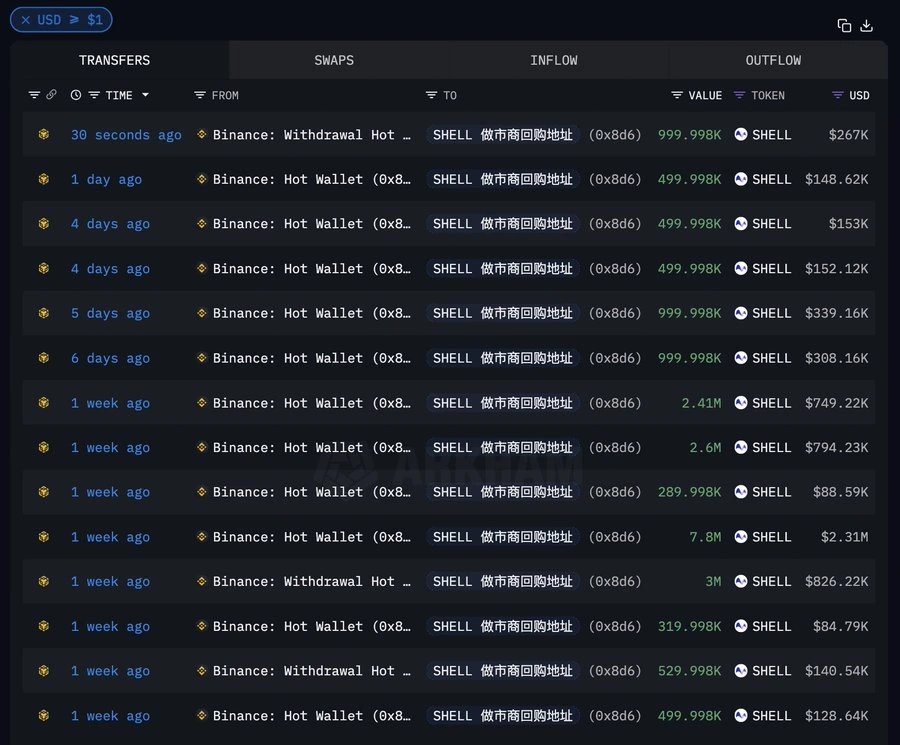
Task: Click the SHELL token icon in the $152.12K row
Action: pyautogui.click(x=741, y=268)
